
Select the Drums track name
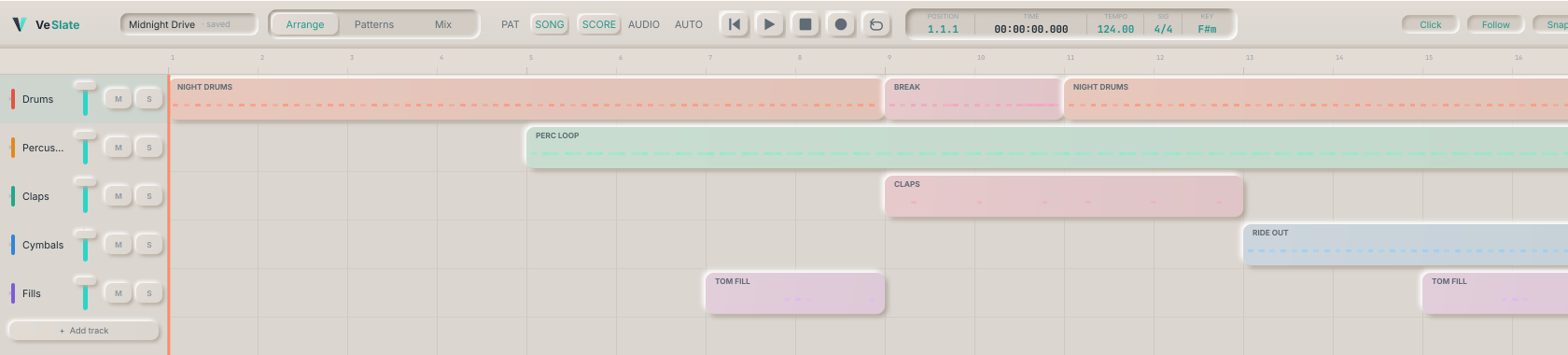pos(37,99)
